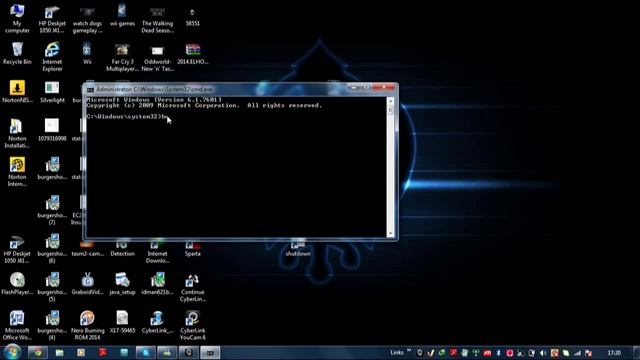Expand the Links toolbar chevron

[x=409, y=351]
